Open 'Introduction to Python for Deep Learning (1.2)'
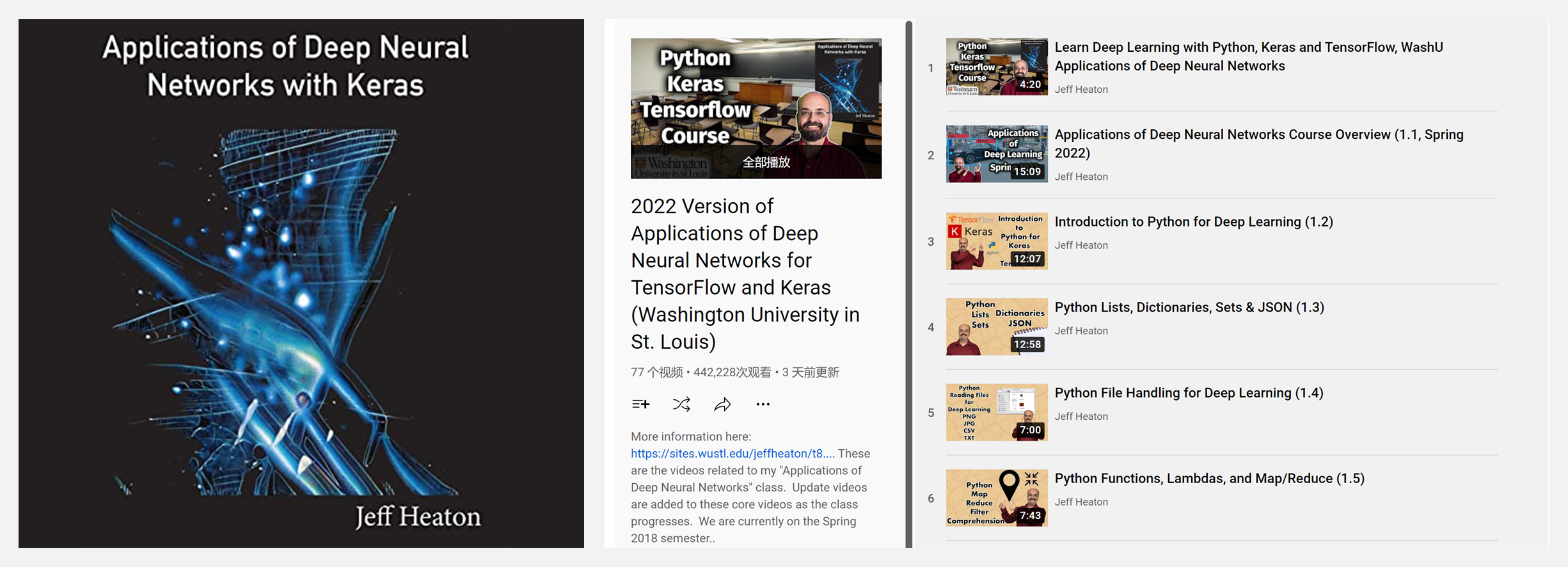Image resolution: width=1568 pixels, height=567 pixels. click(x=1194, y=221)
